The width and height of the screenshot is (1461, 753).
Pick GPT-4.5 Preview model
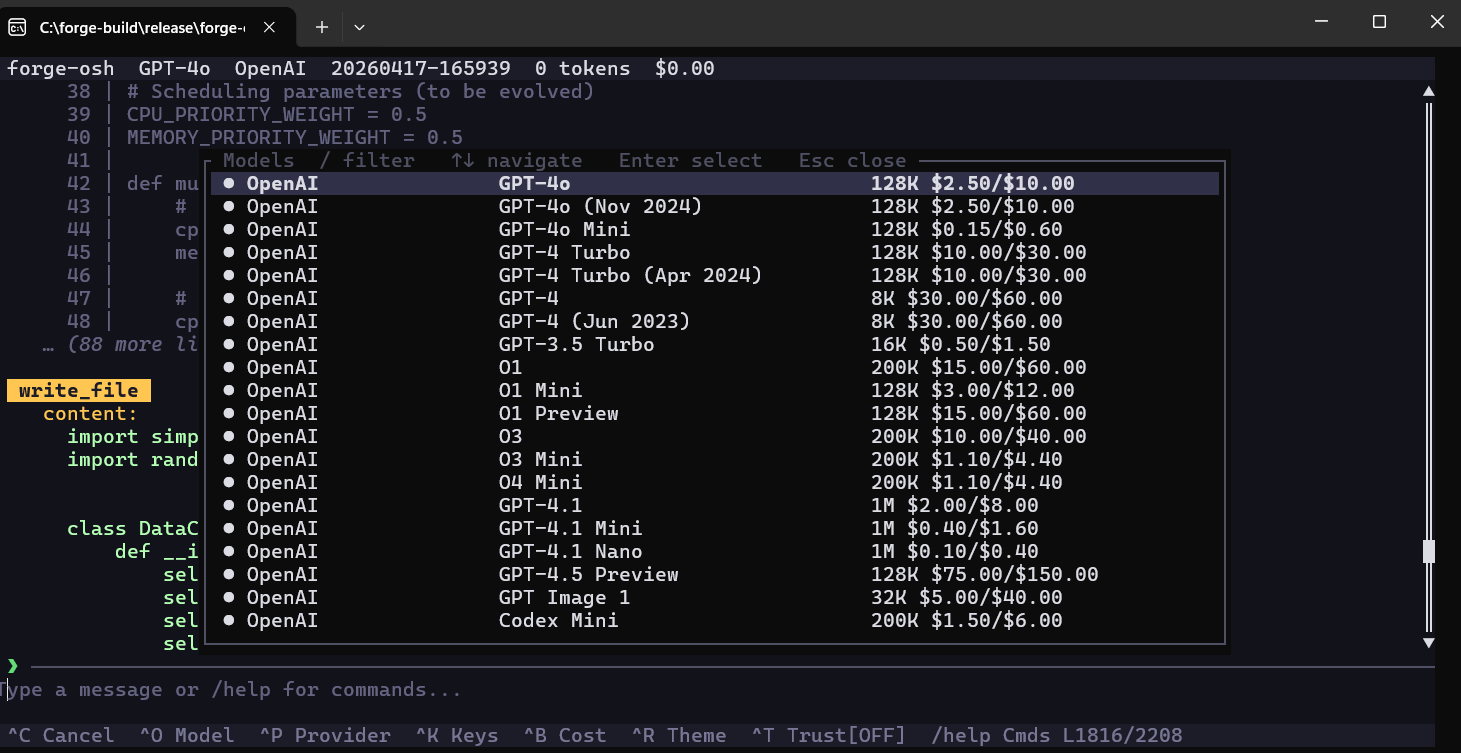(714, 575)
